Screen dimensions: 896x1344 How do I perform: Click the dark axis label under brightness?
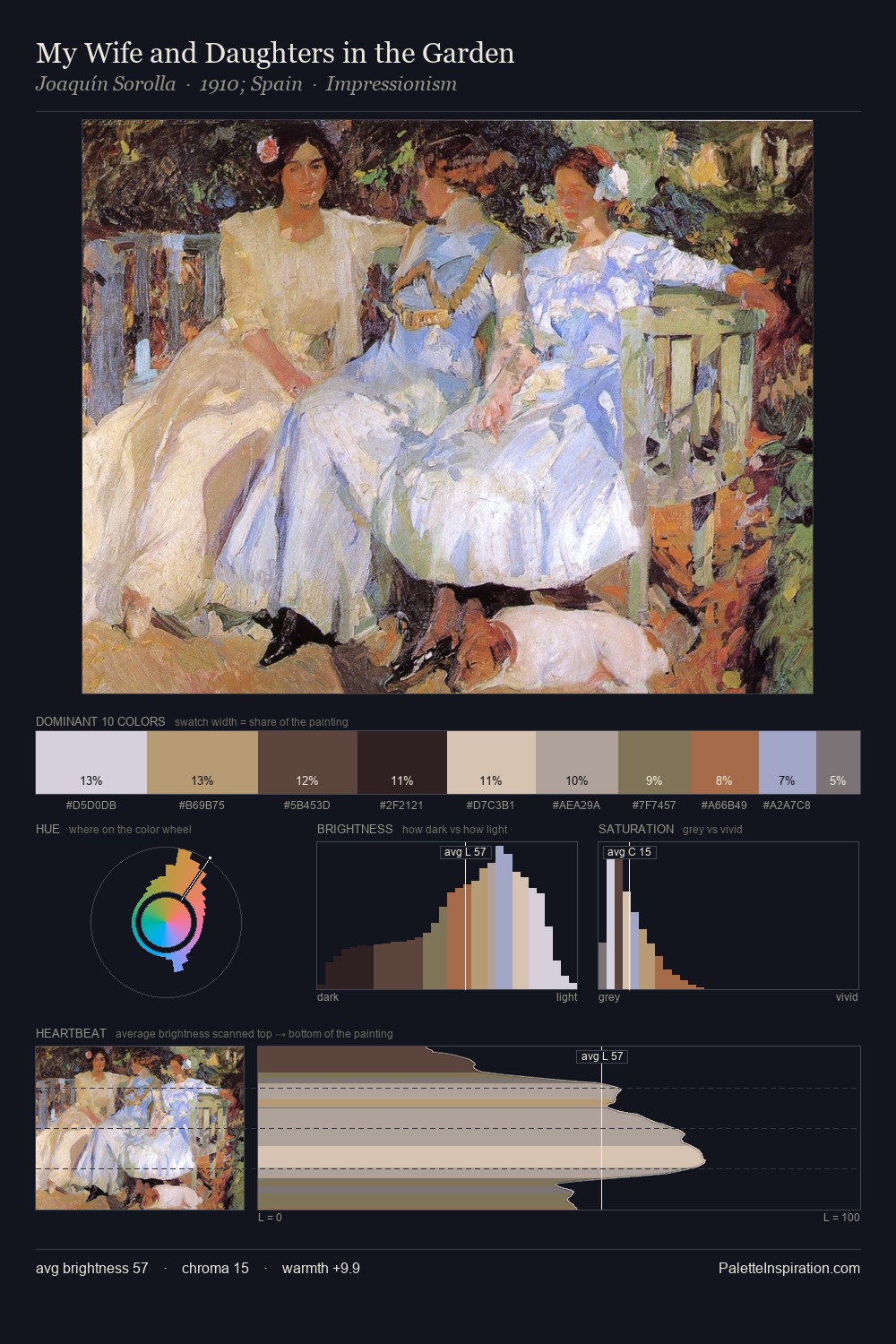328,997
